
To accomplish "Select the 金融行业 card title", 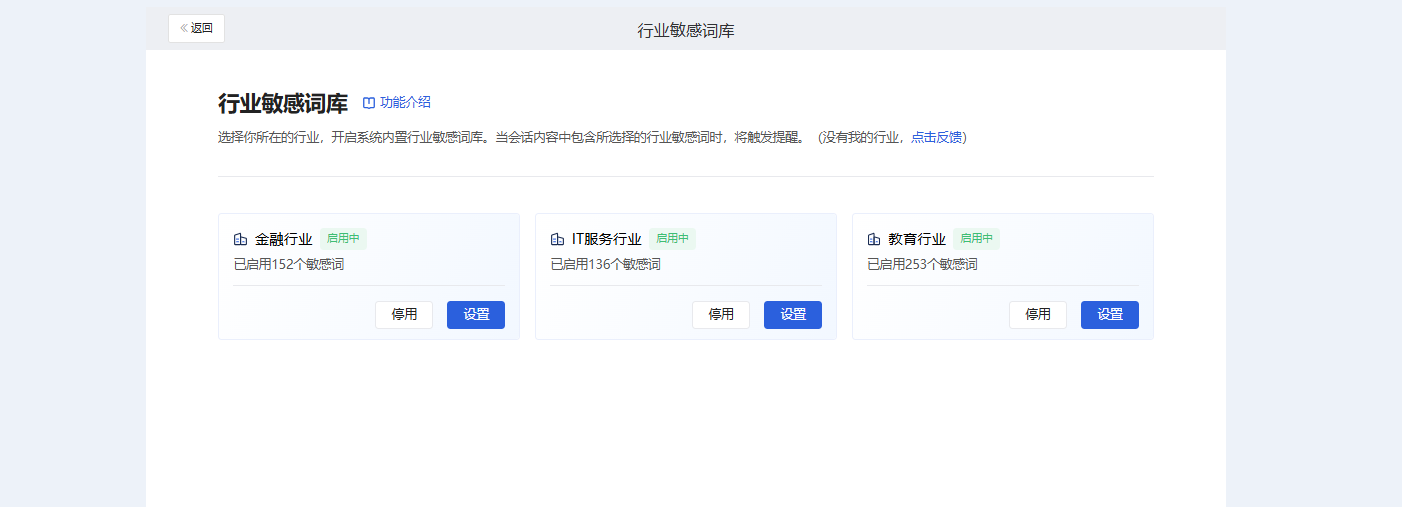I will click(284, 239).
